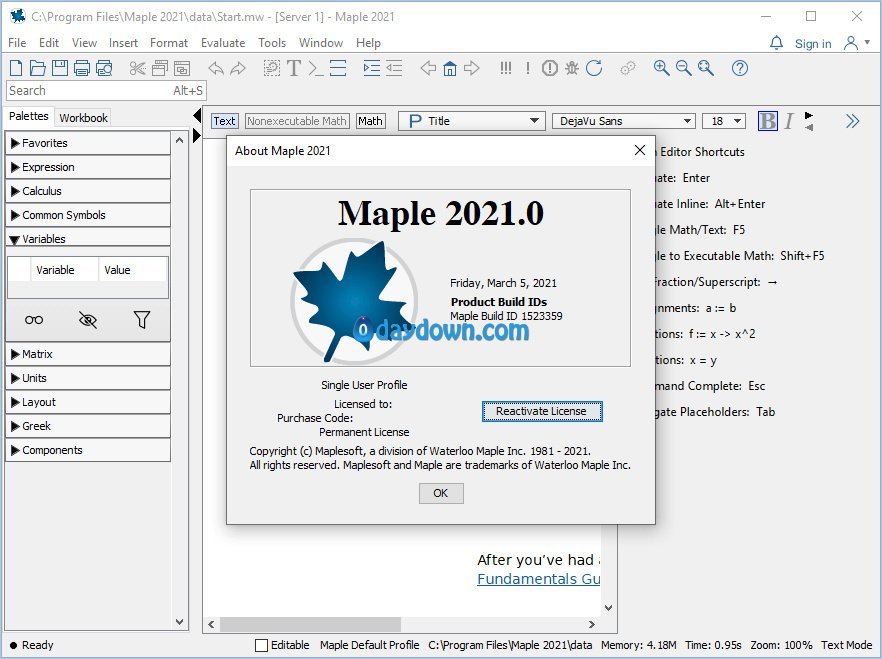Viewport: 882px width, 659px height.
Task: Open the debugger bug icon
Action: [x=572, y=68]
